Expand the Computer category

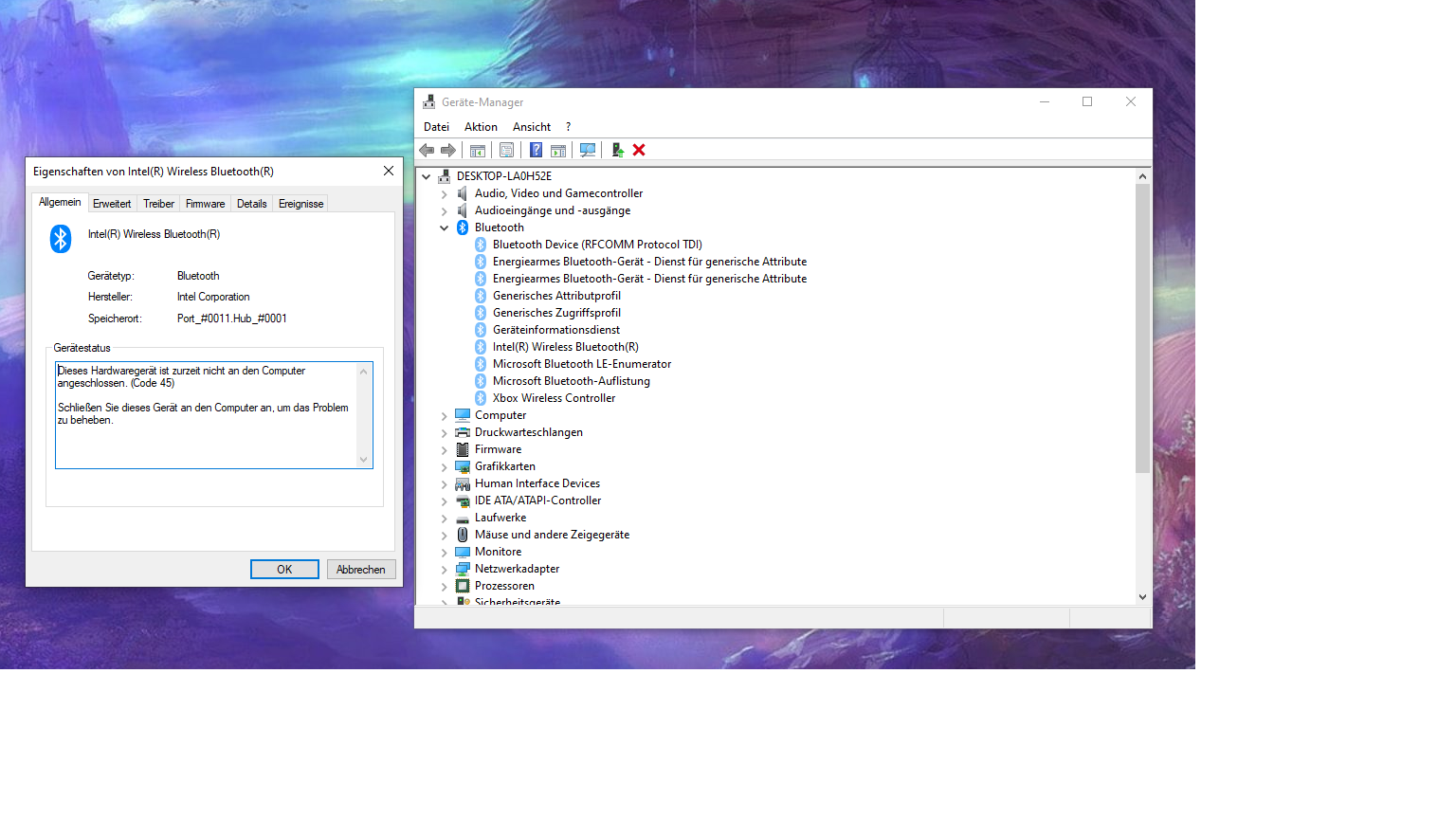click(x=445, y=415)
